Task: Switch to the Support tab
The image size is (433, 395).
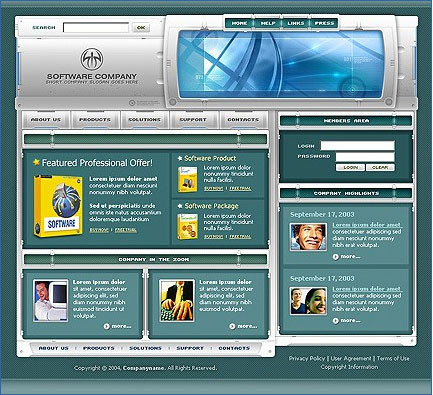Action: pos(193,119)
